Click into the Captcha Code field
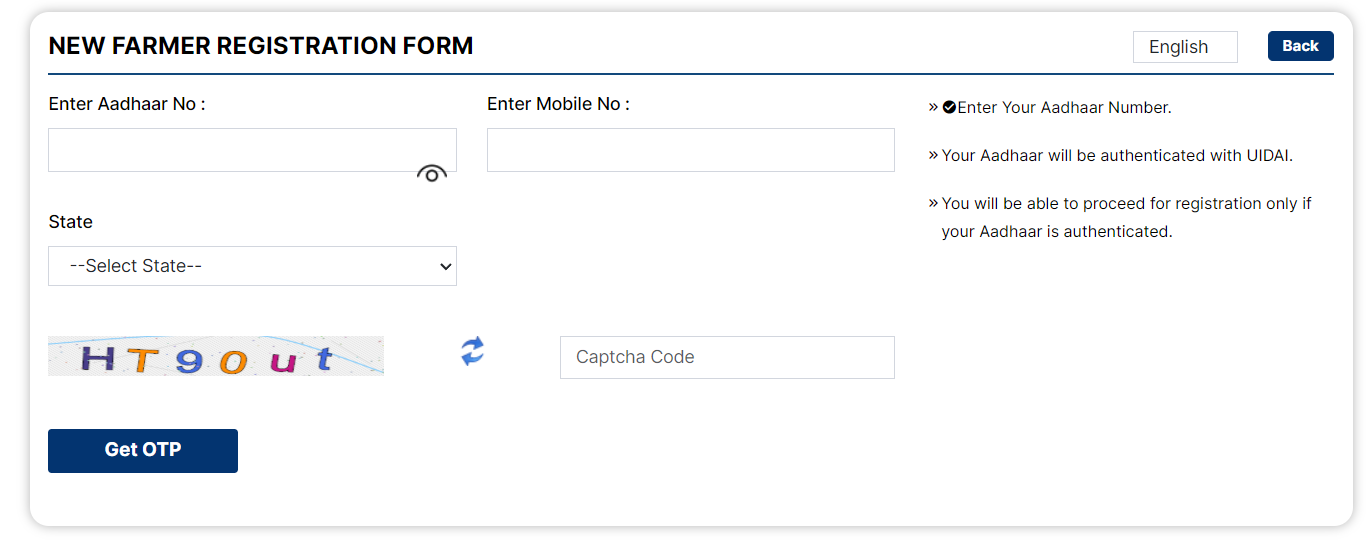 [x=727, y=357]
